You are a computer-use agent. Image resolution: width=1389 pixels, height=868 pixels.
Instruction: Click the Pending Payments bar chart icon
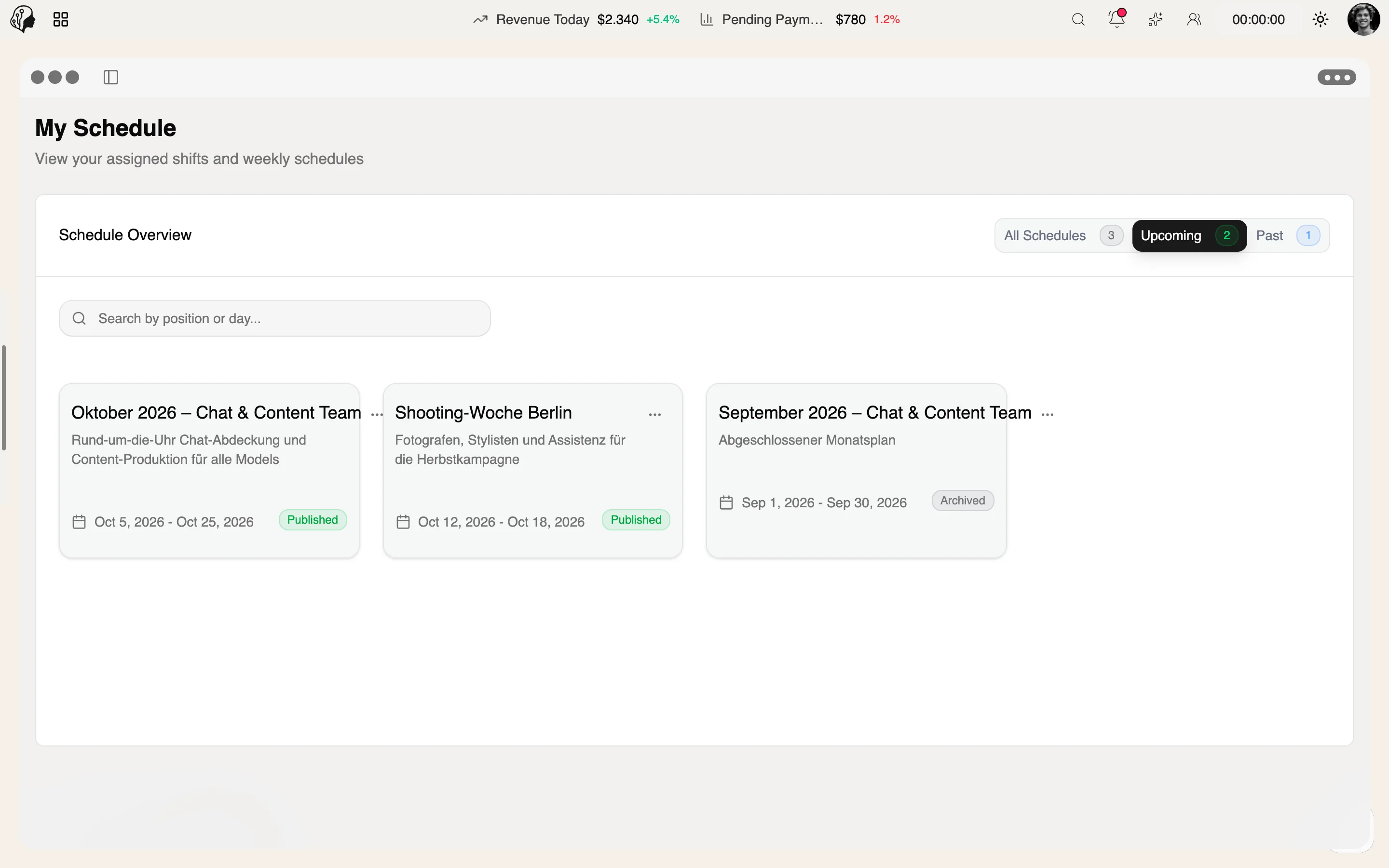(707, 19)
